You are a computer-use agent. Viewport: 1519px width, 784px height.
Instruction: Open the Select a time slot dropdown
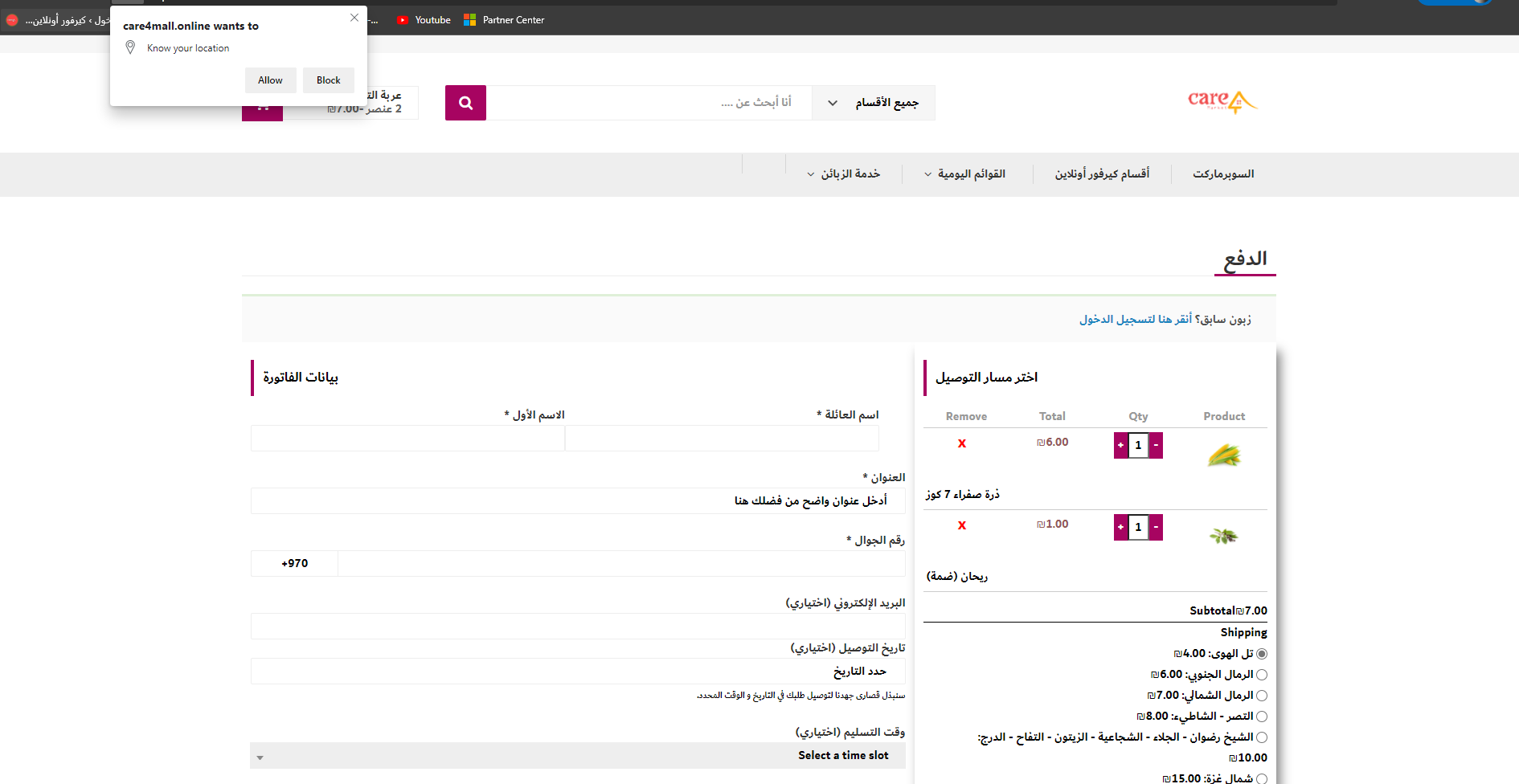578,756
